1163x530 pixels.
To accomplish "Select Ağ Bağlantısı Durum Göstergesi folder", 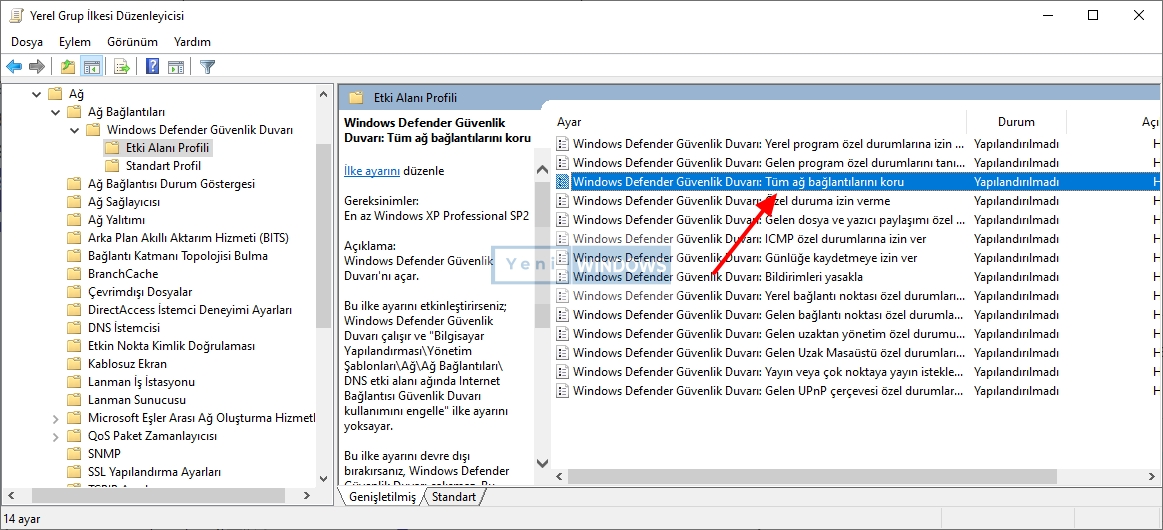I will pos(171,184).
